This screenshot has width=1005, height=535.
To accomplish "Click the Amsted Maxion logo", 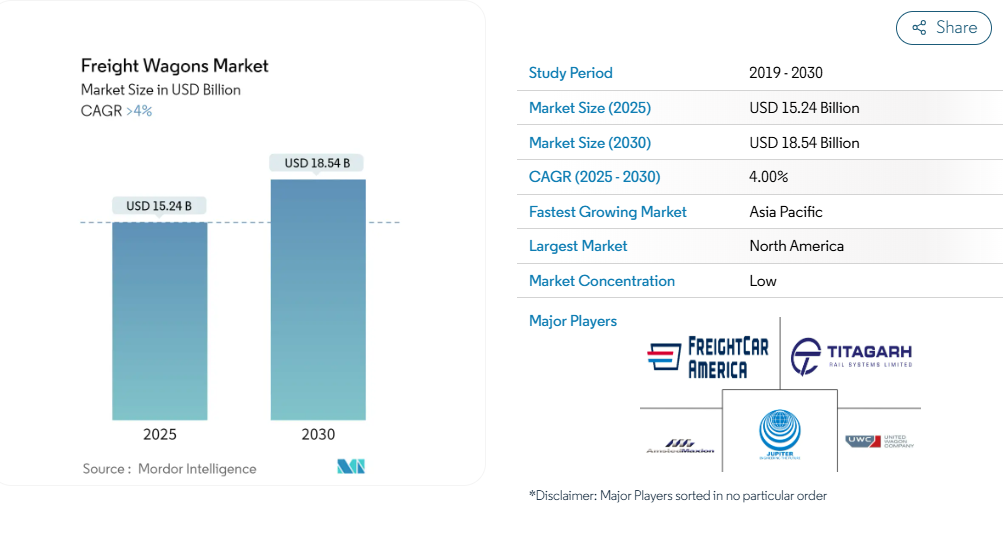I will click(681, 446).
